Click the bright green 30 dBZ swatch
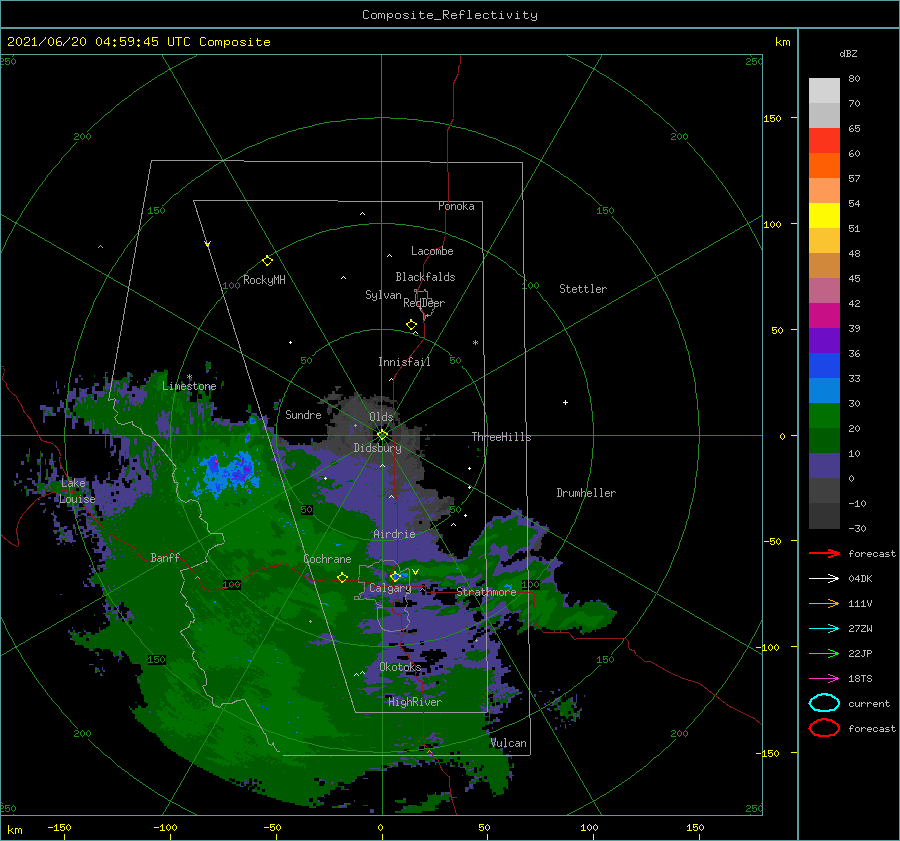 tap(824, 416)
